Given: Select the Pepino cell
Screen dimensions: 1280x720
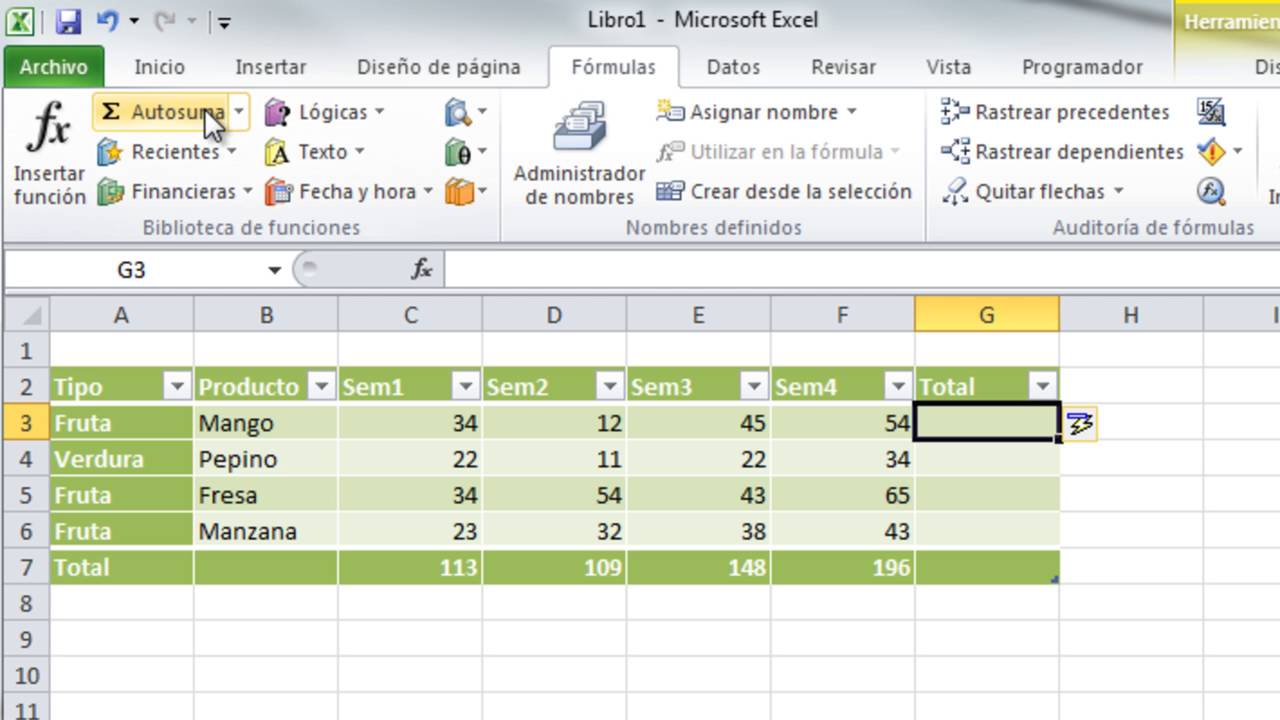Looking at the screenshot, I should pyautogui.click(x=266, y=459).
